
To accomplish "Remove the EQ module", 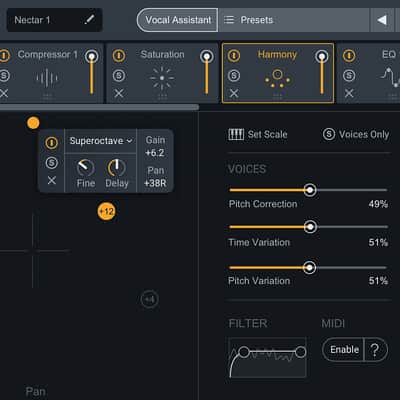I will [x=349, y=93].
